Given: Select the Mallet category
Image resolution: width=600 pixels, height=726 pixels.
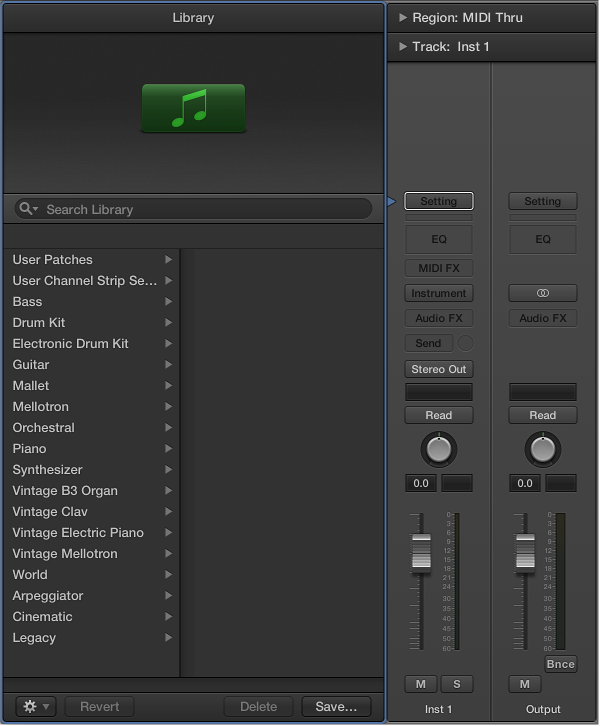Looking at the screenshot, I should click(92, 386).
